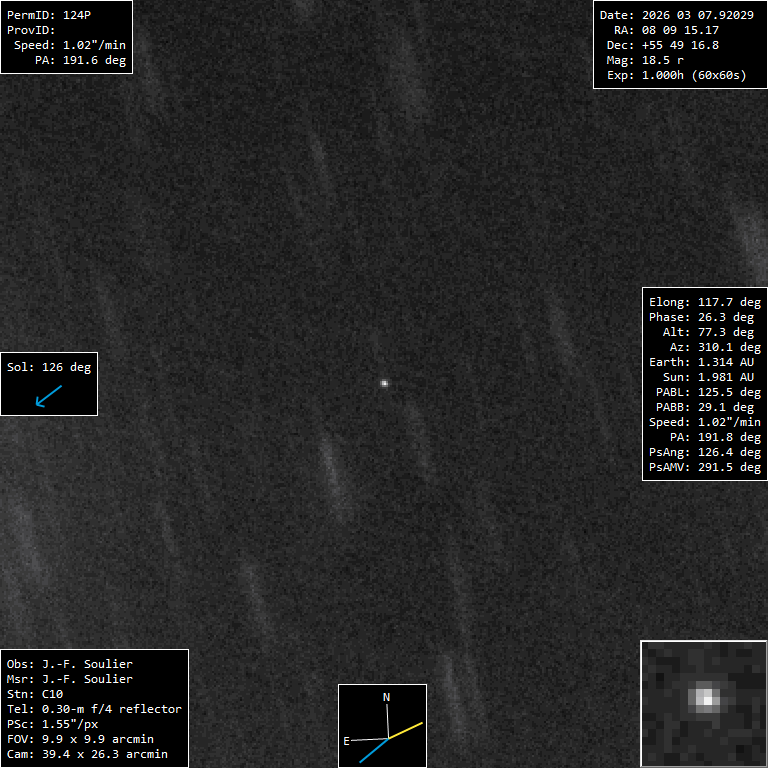Select the PsAMV 291.5 deg row

(x=704, y=467)
